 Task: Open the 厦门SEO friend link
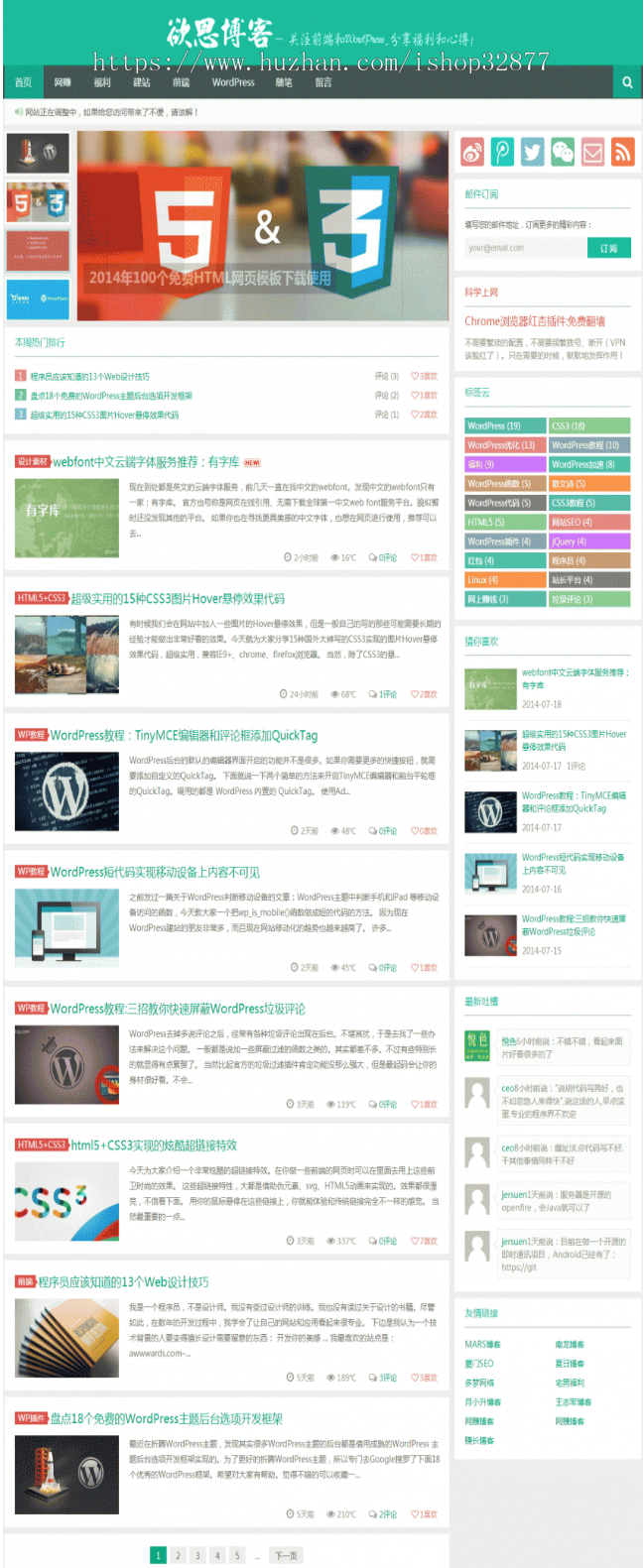(x=479, y=1364)
